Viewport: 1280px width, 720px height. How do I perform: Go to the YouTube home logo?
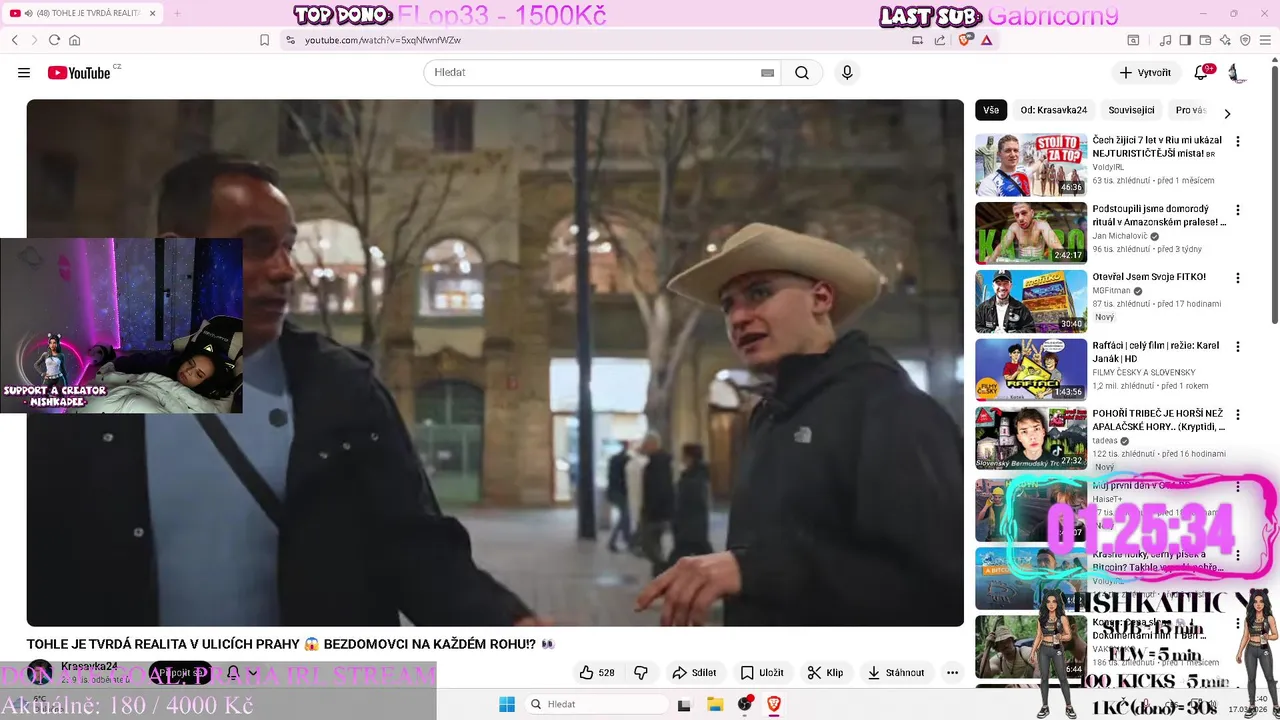pyautogui.click(x=79, y=73)
